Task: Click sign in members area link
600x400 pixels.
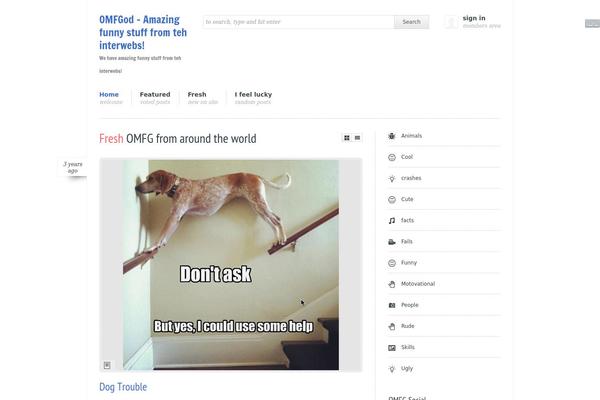Action: pos(481,22)
